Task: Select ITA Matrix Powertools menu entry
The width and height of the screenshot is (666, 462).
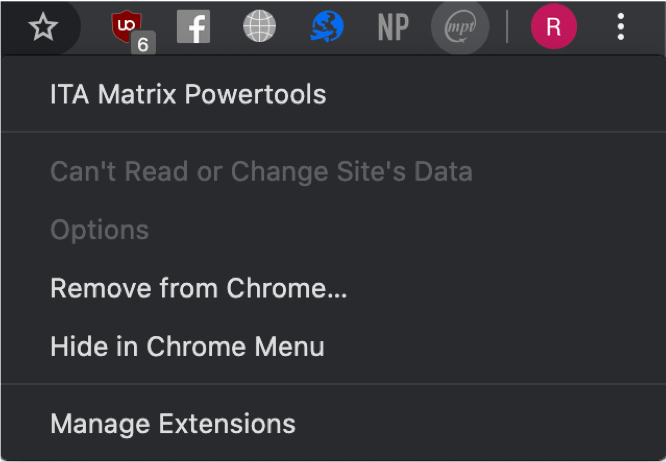Action: coord(188,95)
